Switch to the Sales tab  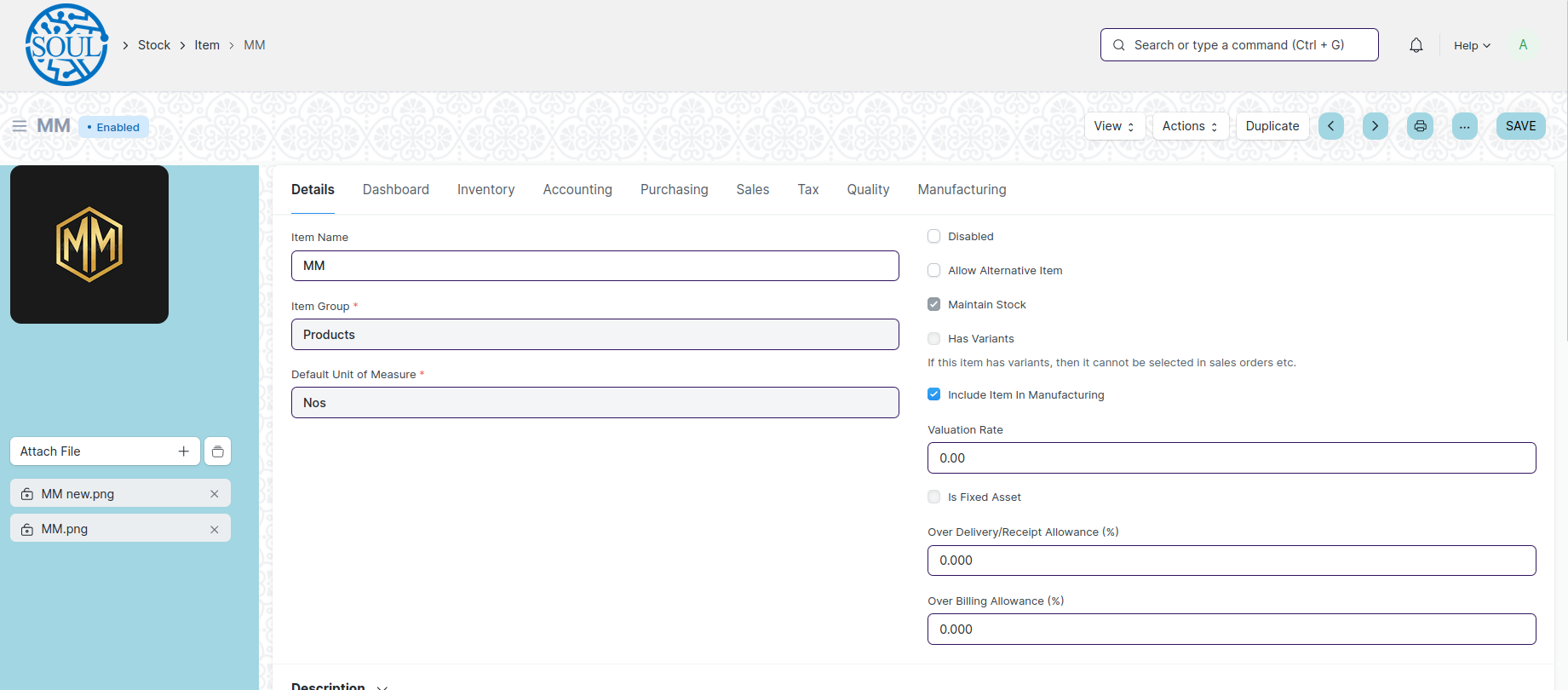click(753, 189)
